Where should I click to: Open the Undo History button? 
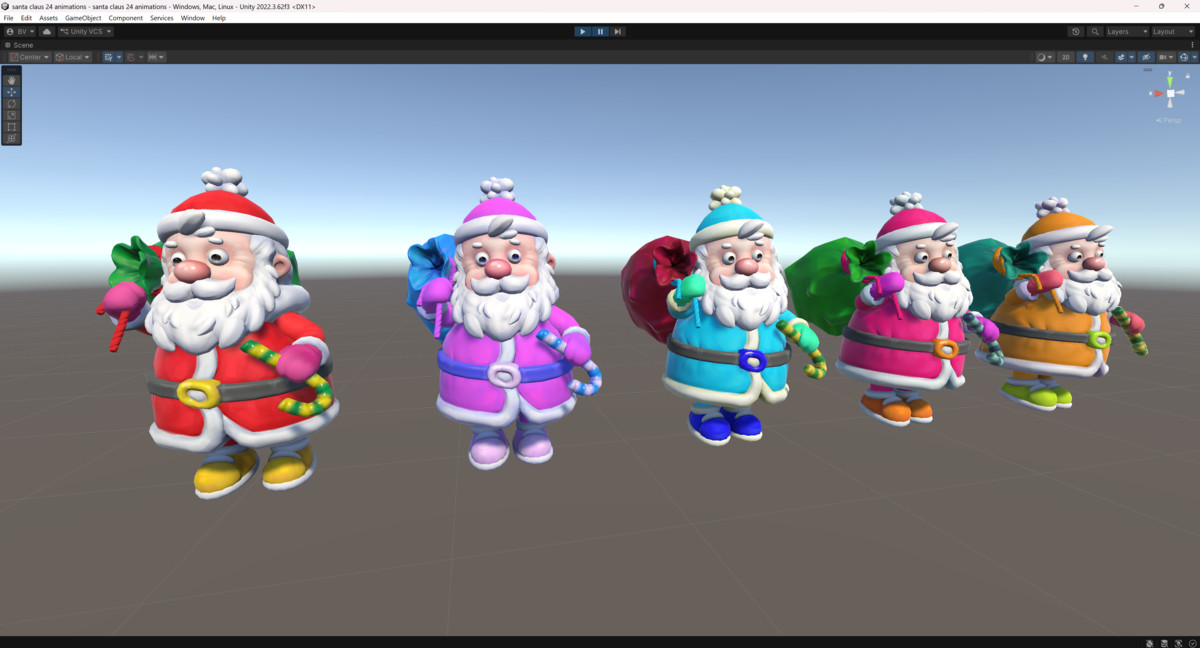tap(1076, 32)
